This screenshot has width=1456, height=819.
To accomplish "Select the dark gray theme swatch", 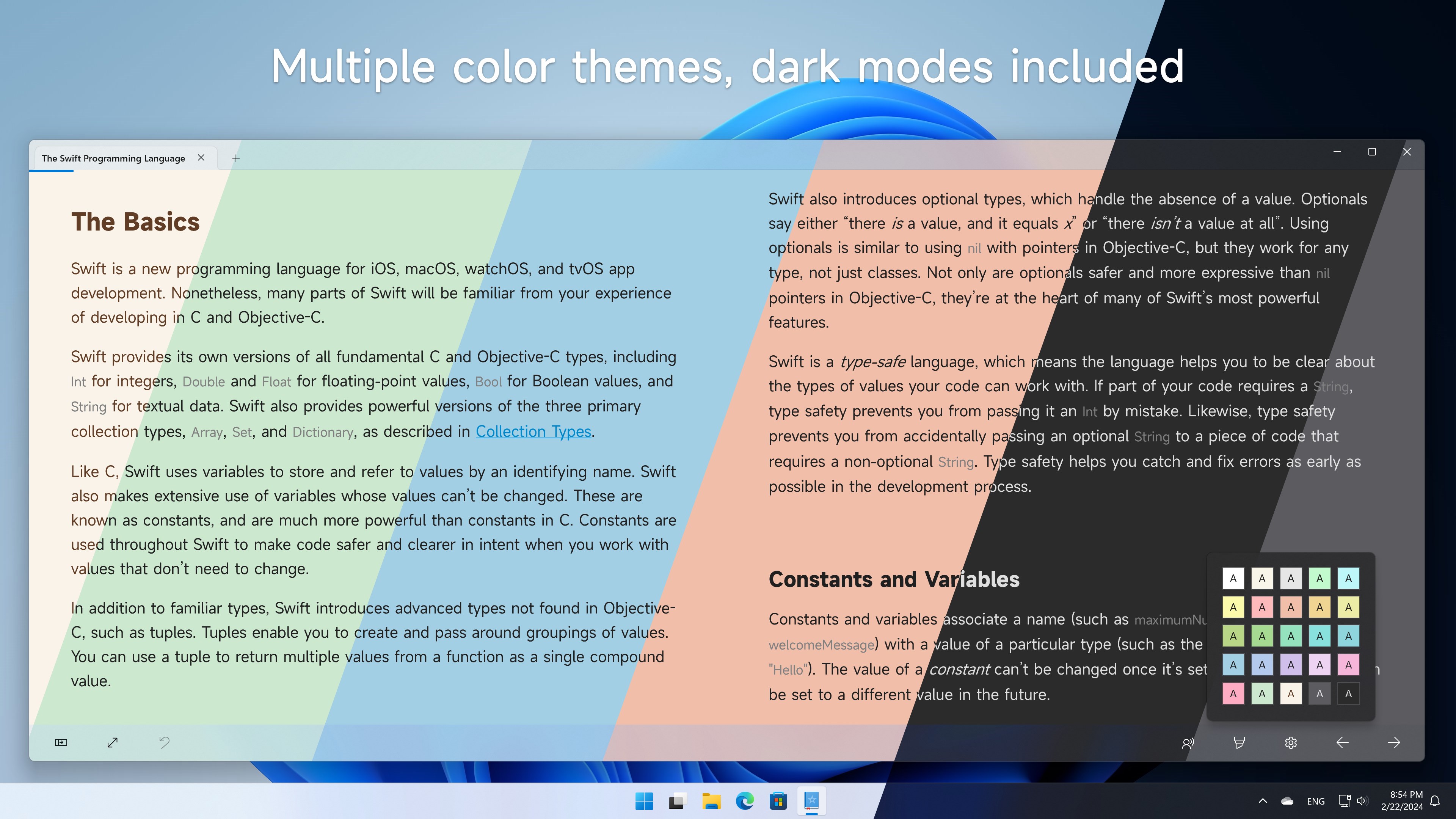I will point(1319,693).
